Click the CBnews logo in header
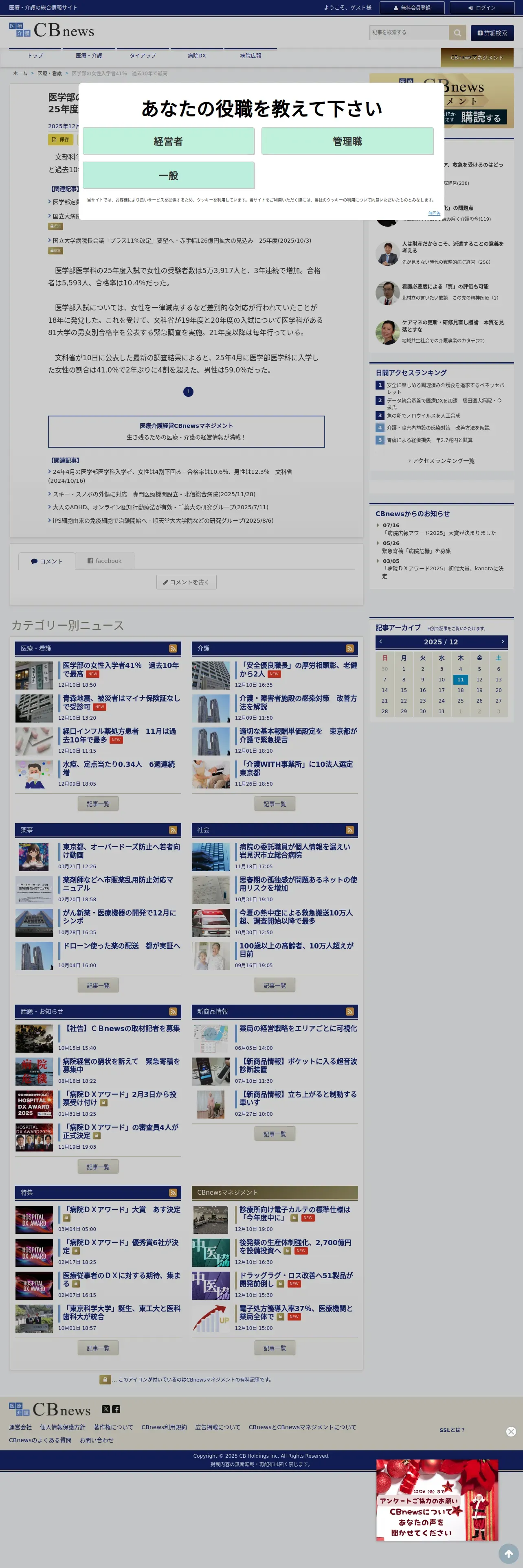 [x=52, y=31]
